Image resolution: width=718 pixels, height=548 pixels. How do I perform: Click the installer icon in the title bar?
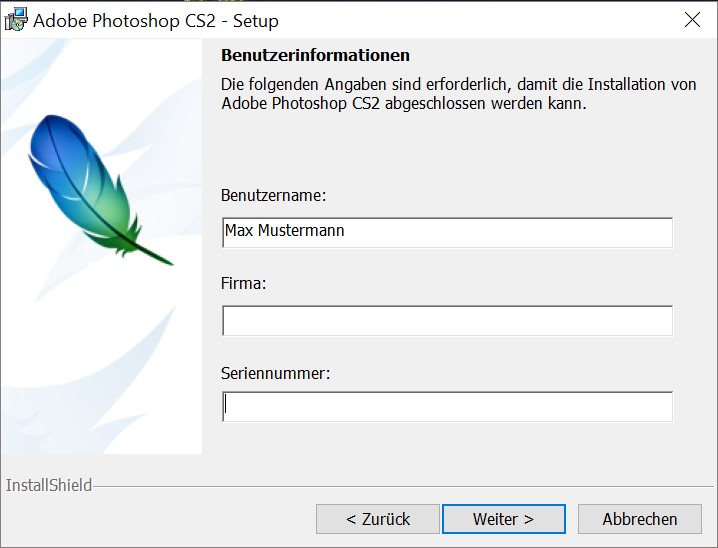coord(16,20)
